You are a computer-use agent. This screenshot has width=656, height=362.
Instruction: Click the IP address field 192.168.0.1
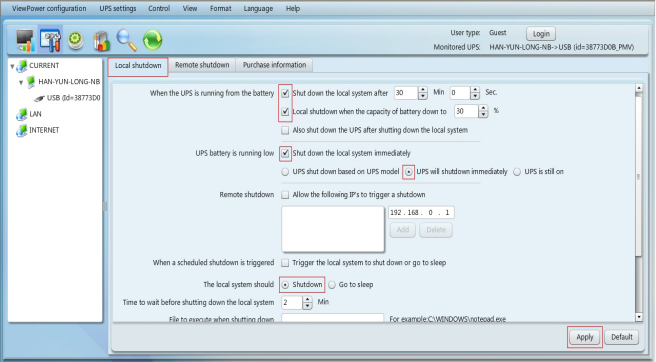click(421, 213)
